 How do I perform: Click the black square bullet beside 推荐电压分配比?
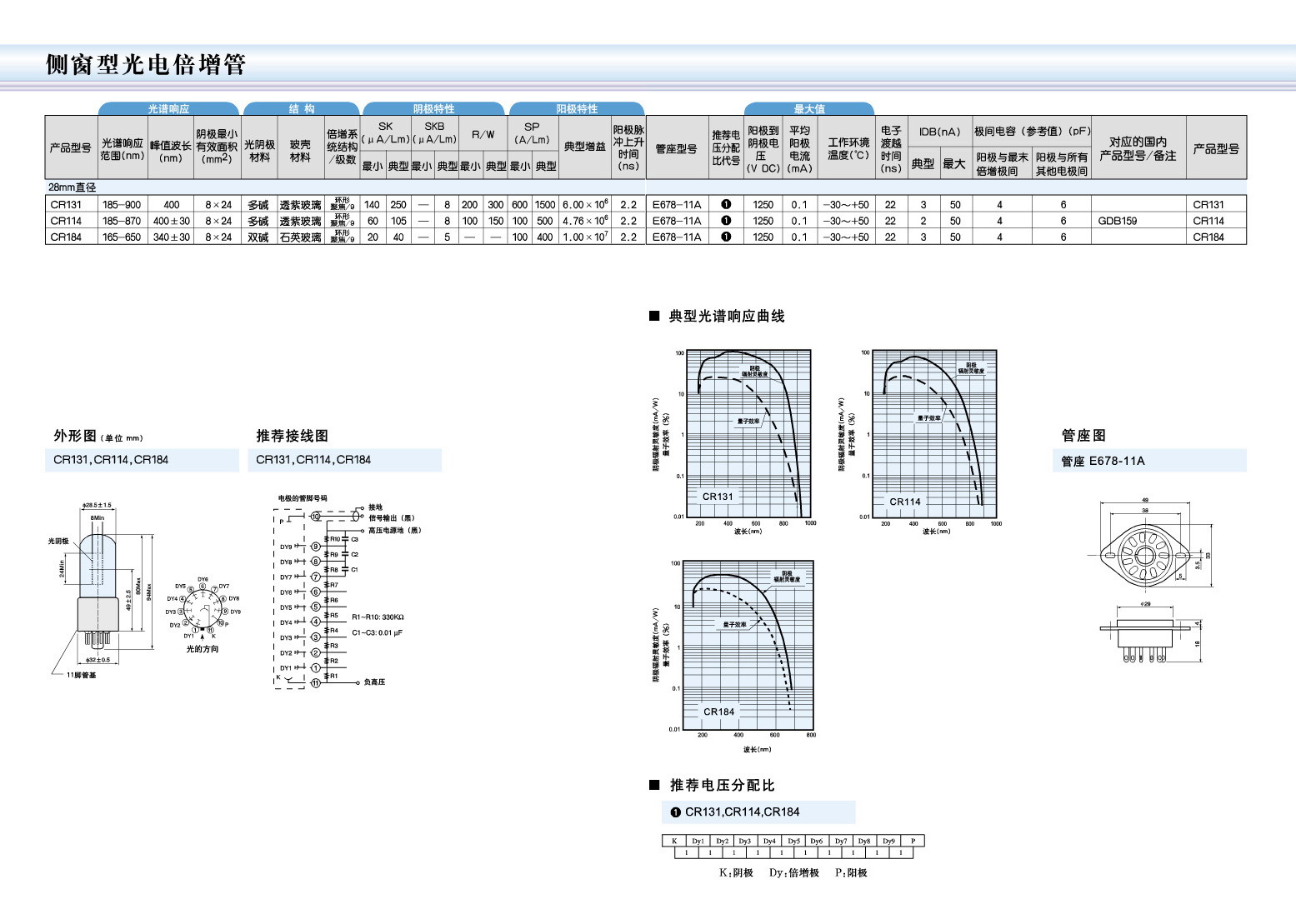[654, 785]
